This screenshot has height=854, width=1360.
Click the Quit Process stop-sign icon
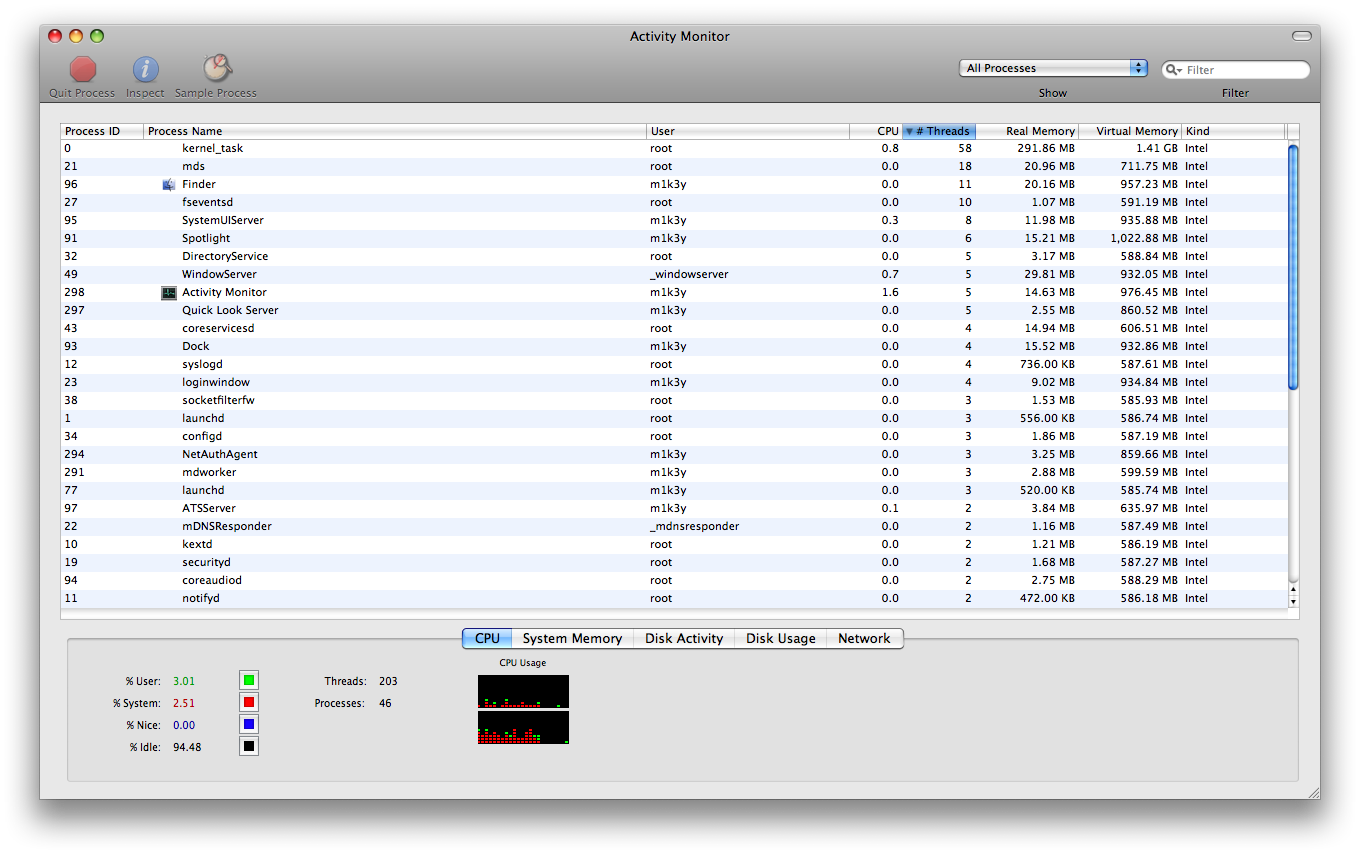[x=83, y=69]
